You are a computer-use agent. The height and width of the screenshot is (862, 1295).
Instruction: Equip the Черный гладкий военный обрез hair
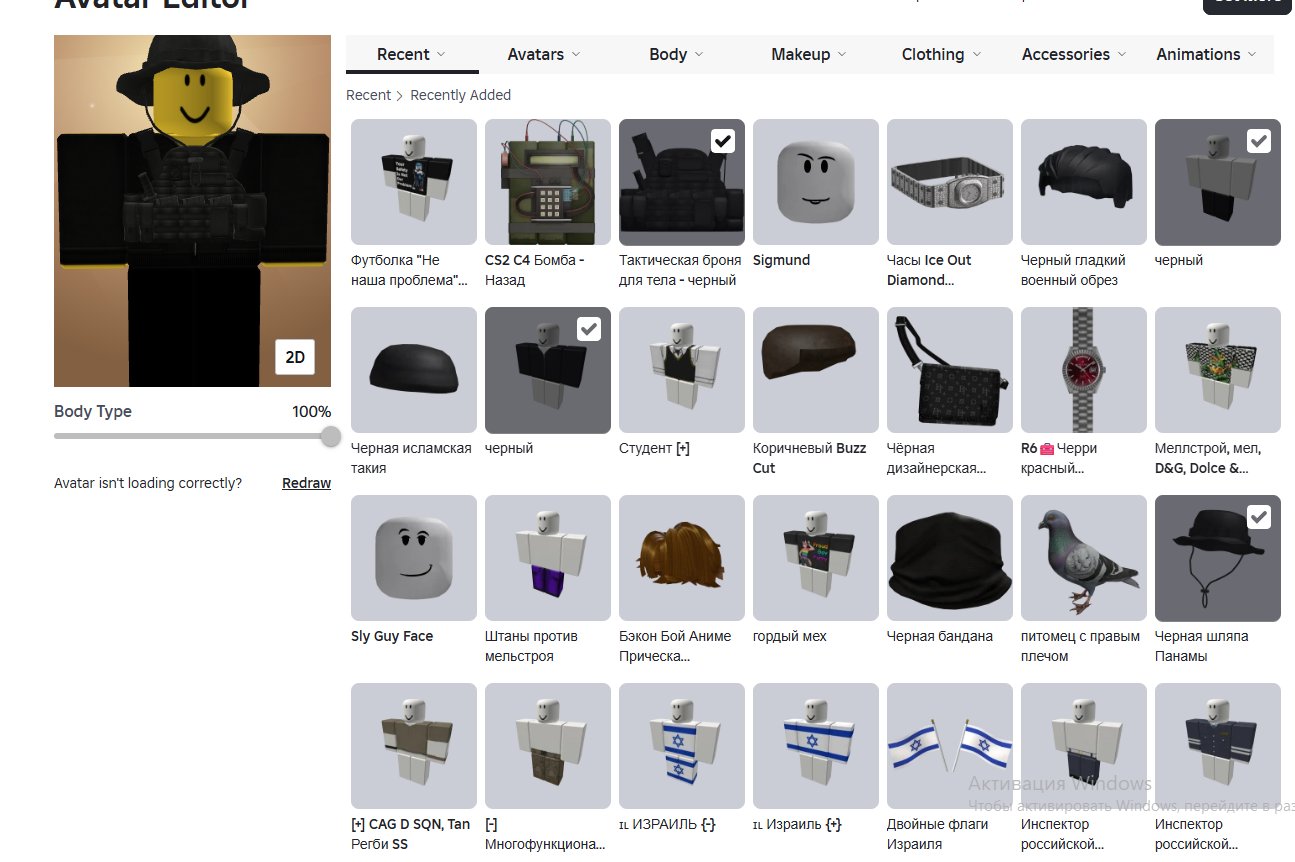pyautogui.click(x=1083, y=182)
